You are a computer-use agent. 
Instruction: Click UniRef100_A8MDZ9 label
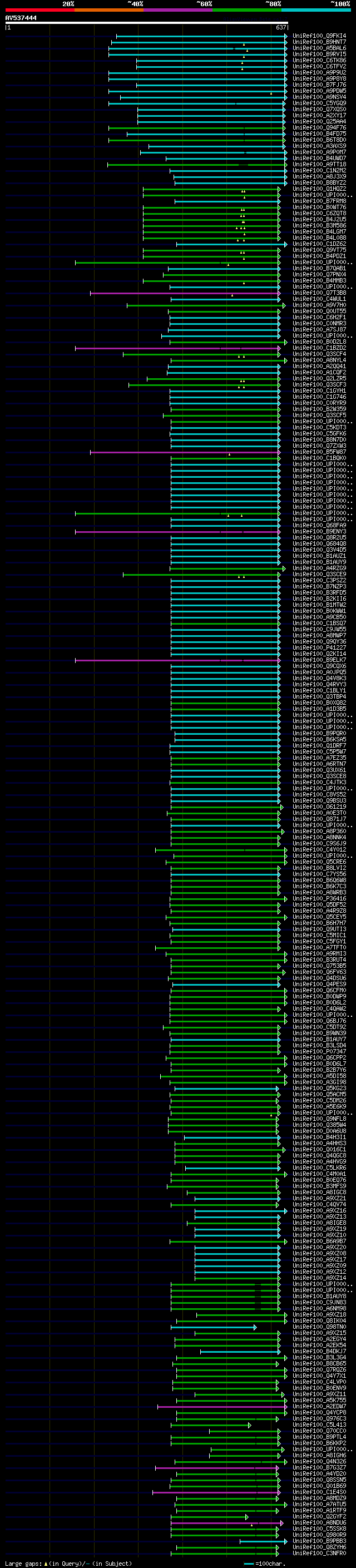(319, 1498)
